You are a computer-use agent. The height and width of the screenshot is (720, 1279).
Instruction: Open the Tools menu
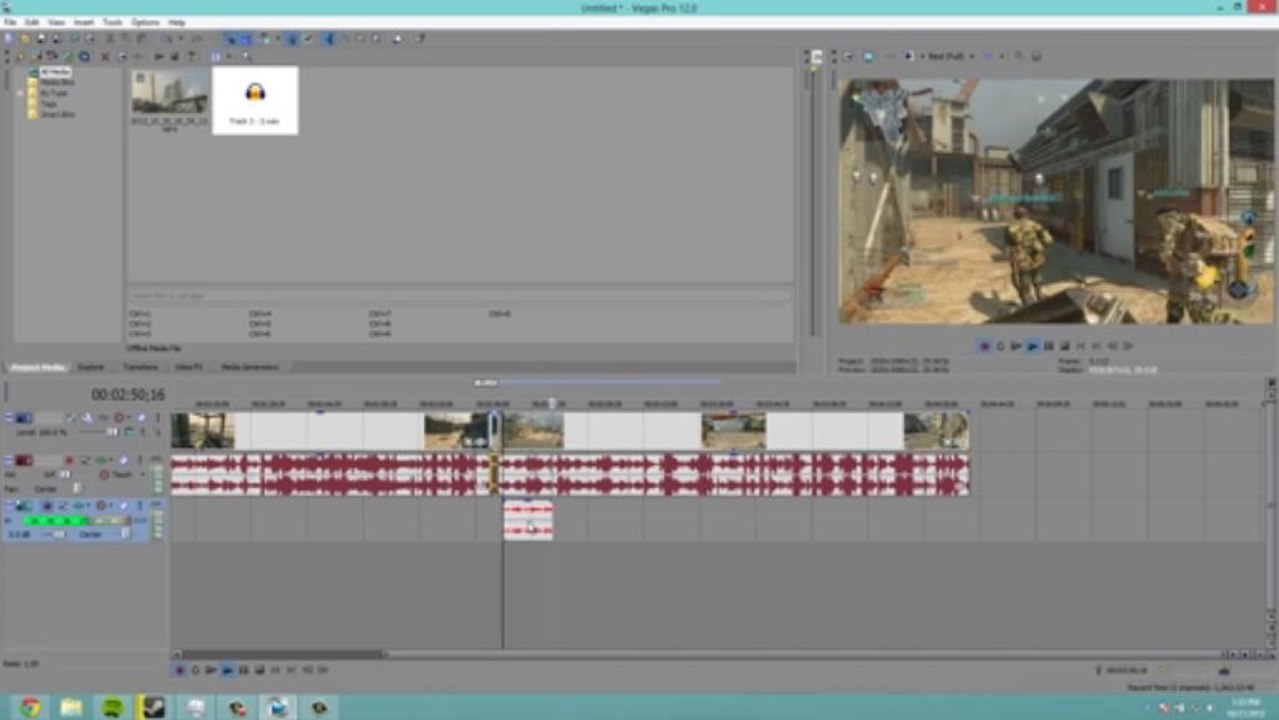[112, 21]
